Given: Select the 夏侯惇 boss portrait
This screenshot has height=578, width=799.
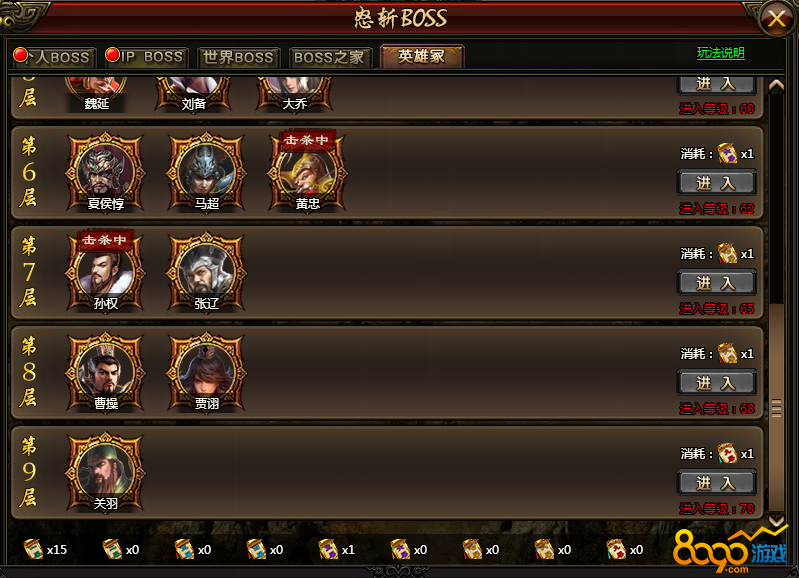Looking at the screenshot, I should (x=105, y=173).
